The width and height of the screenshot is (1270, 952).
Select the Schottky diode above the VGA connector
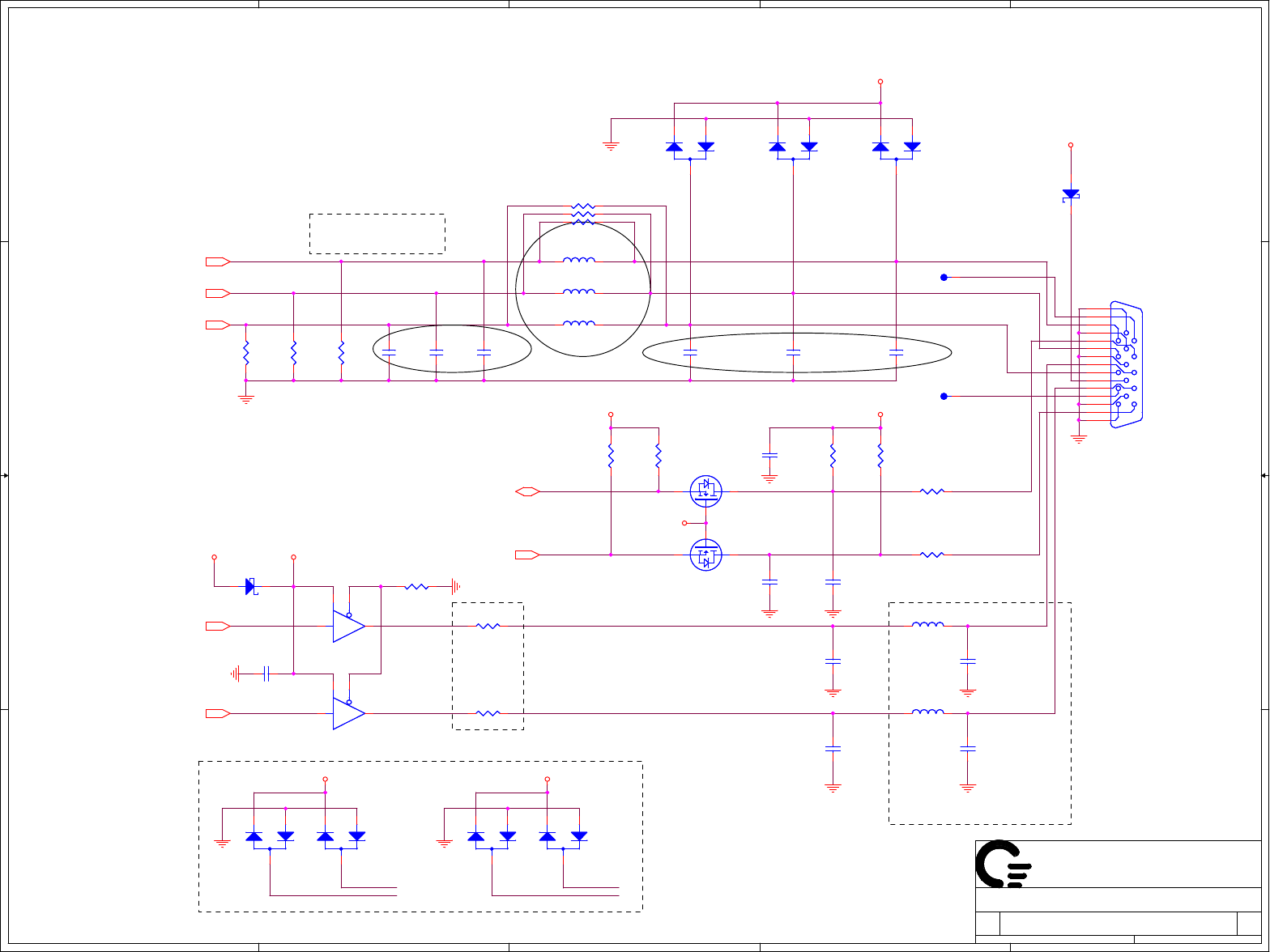1071,194
